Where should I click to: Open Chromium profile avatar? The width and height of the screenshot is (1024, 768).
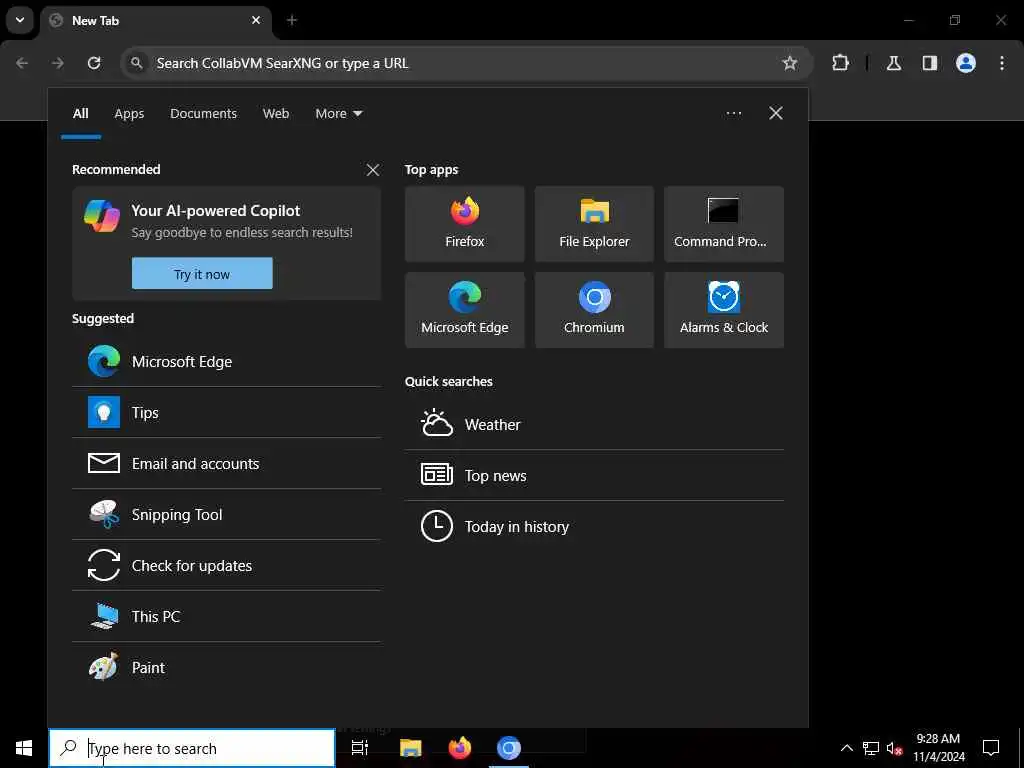tap(966, 63)
